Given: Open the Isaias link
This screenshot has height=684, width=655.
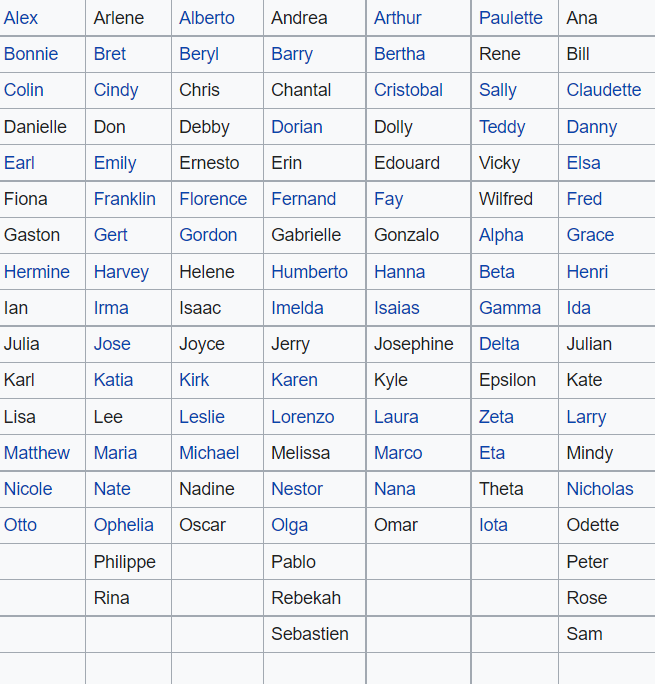Looking at the screenshot, I should [397, 308].
